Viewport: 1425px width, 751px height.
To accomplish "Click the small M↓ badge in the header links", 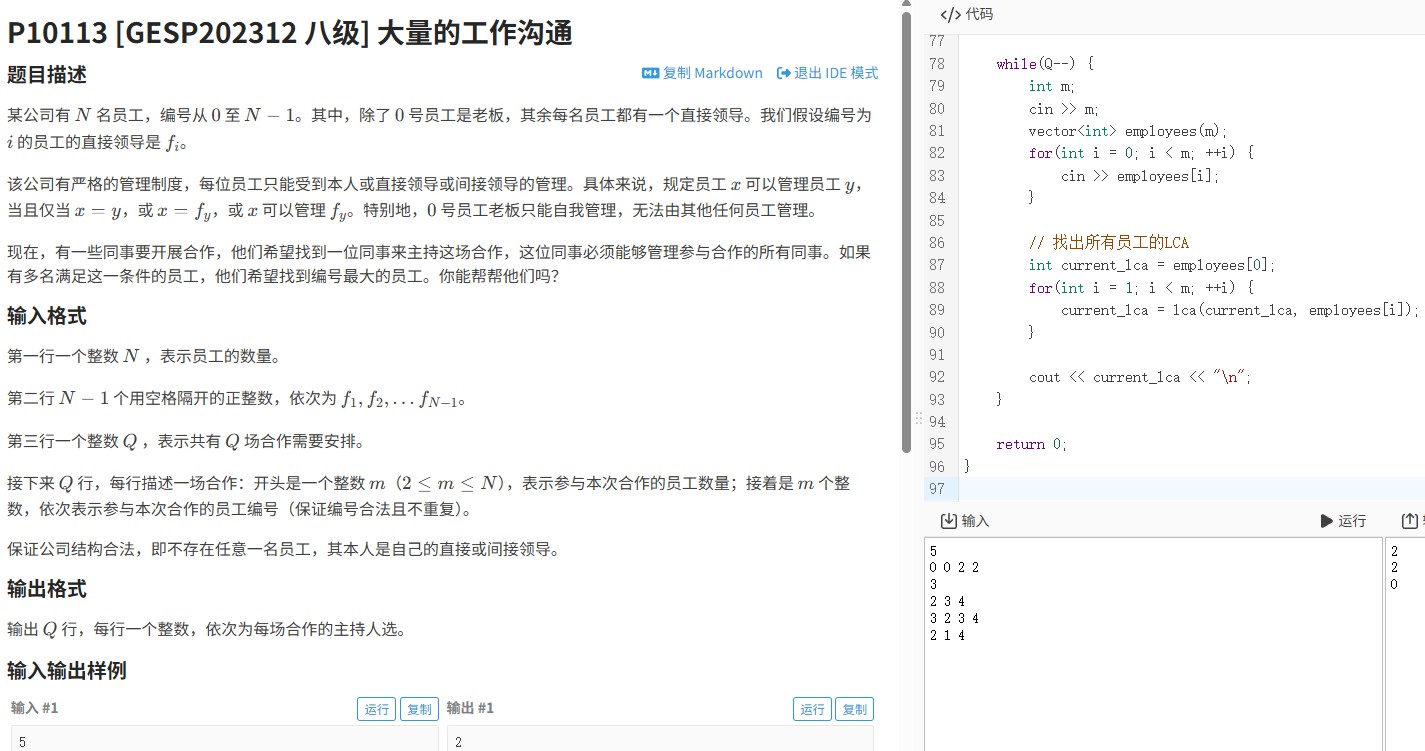I will [651, 73].
